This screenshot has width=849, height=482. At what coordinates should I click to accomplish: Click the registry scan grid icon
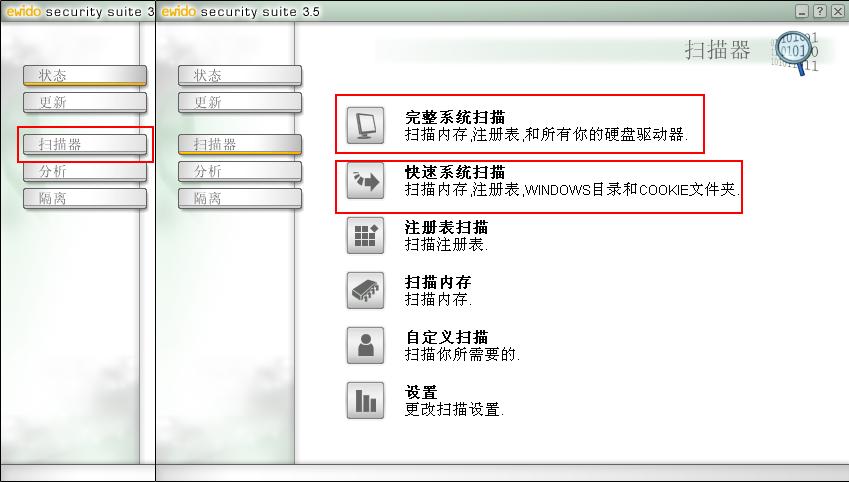click(365, 235)
